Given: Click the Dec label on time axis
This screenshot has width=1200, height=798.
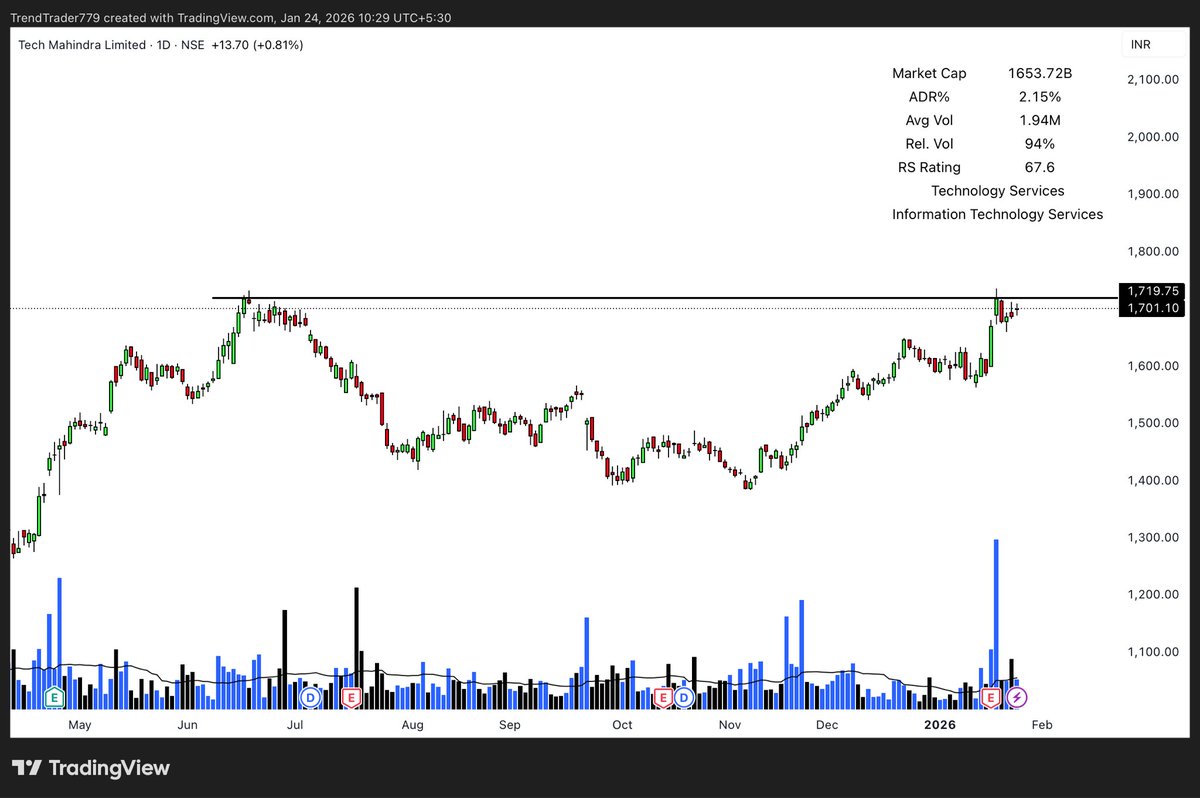Looking at the screenshot, I should pos(826,724).
